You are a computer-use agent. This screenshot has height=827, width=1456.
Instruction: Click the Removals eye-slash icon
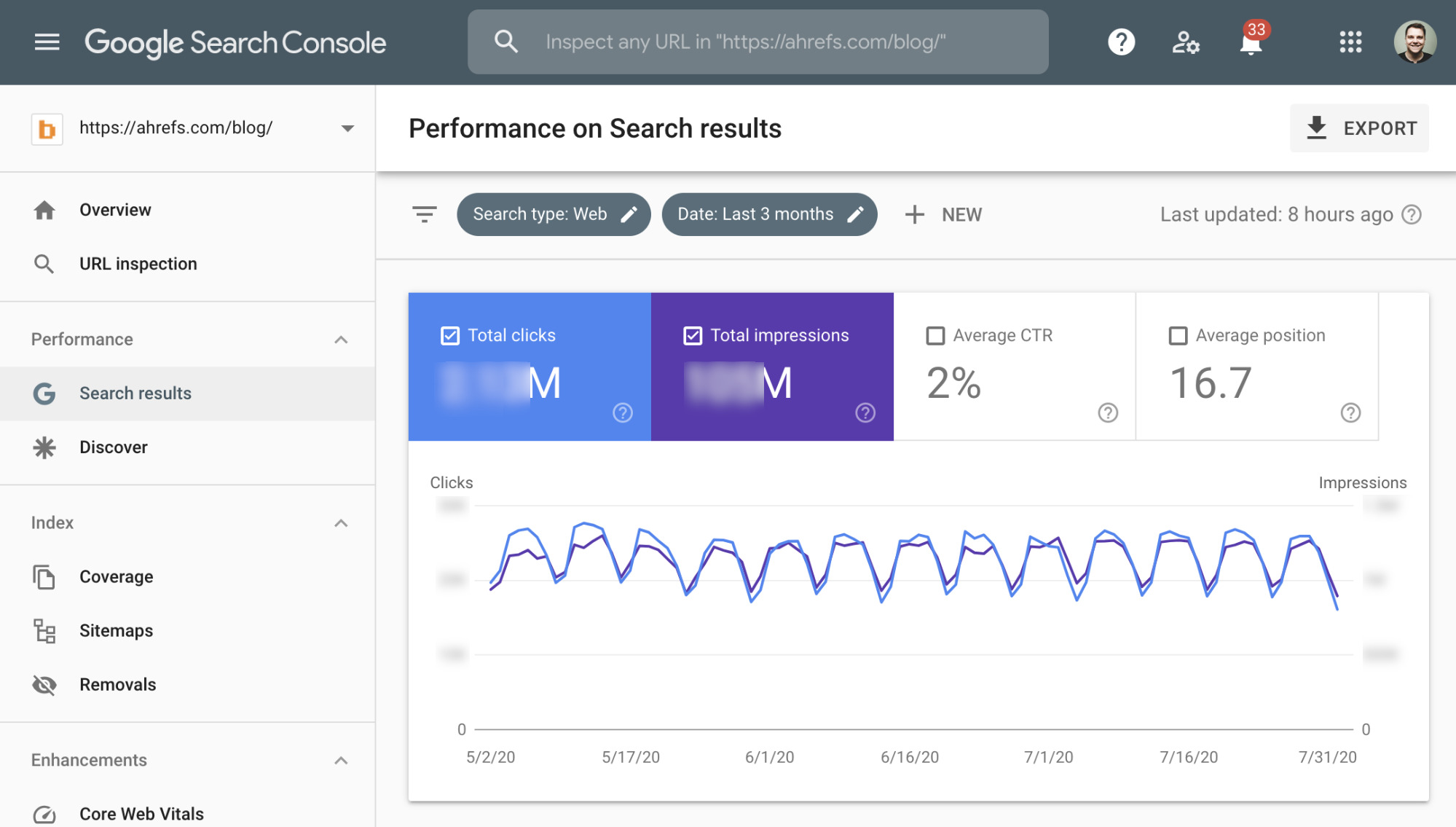coord(44,684)
